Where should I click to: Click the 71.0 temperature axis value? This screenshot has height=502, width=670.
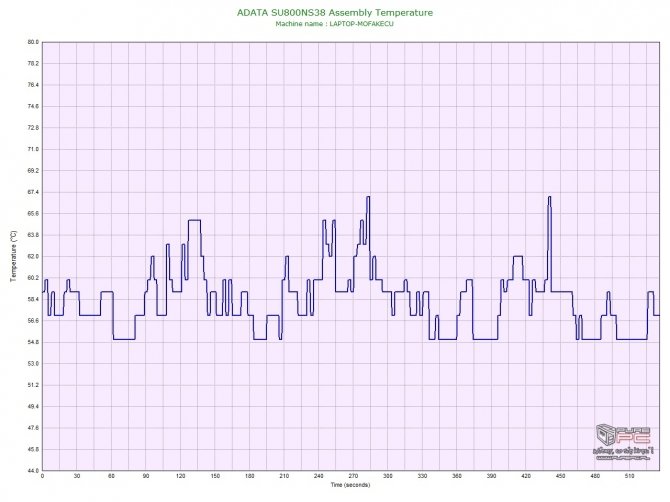(33, 149)
